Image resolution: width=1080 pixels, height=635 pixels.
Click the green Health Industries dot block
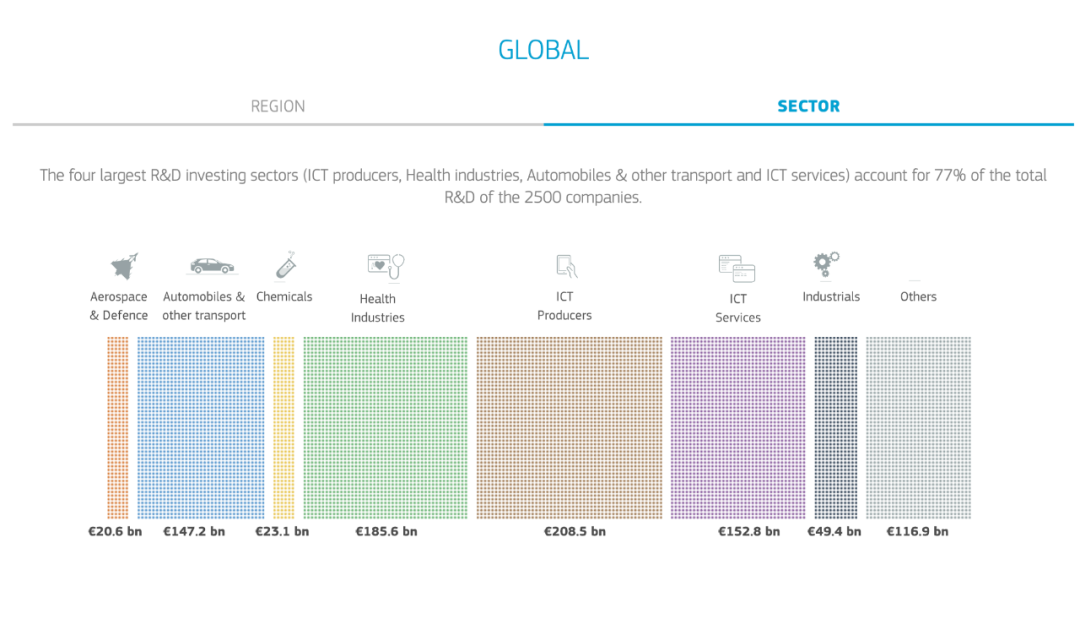click(385, 427)
